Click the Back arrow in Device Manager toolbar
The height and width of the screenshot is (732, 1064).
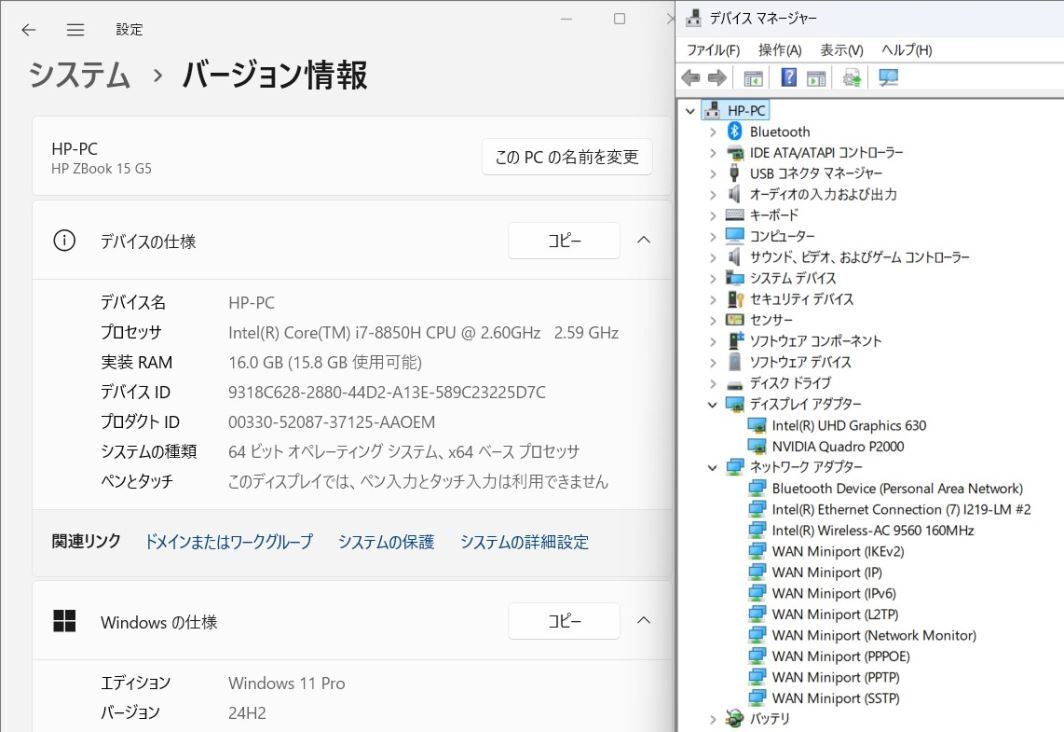691,78
